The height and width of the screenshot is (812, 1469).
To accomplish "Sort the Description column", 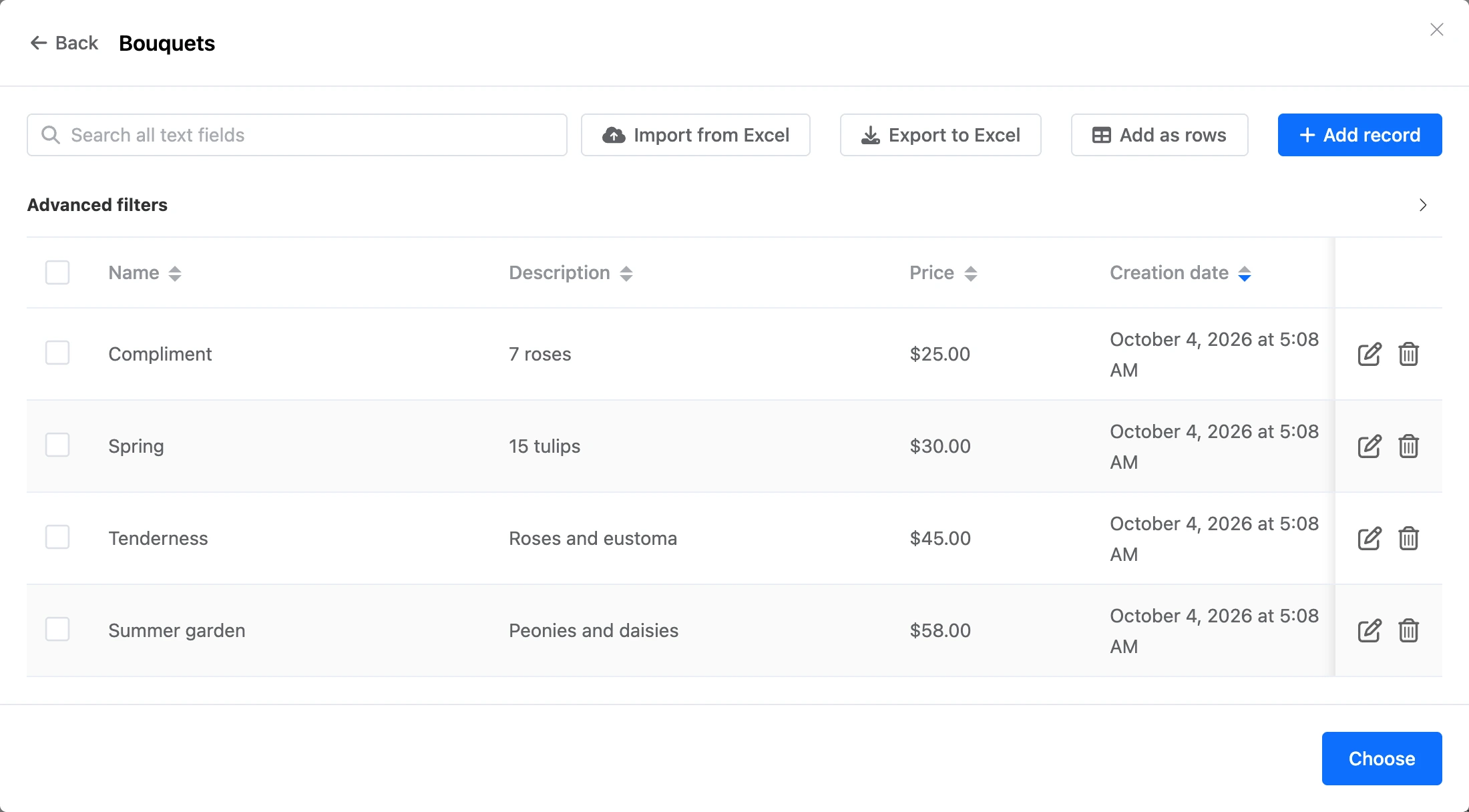I will 571,273.
